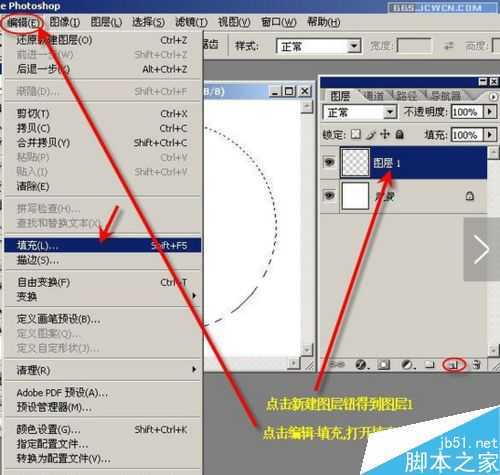The image size is (500, 475).
Task: Choose 描边(S)... from the Edit menu
Action: (103, 260)
